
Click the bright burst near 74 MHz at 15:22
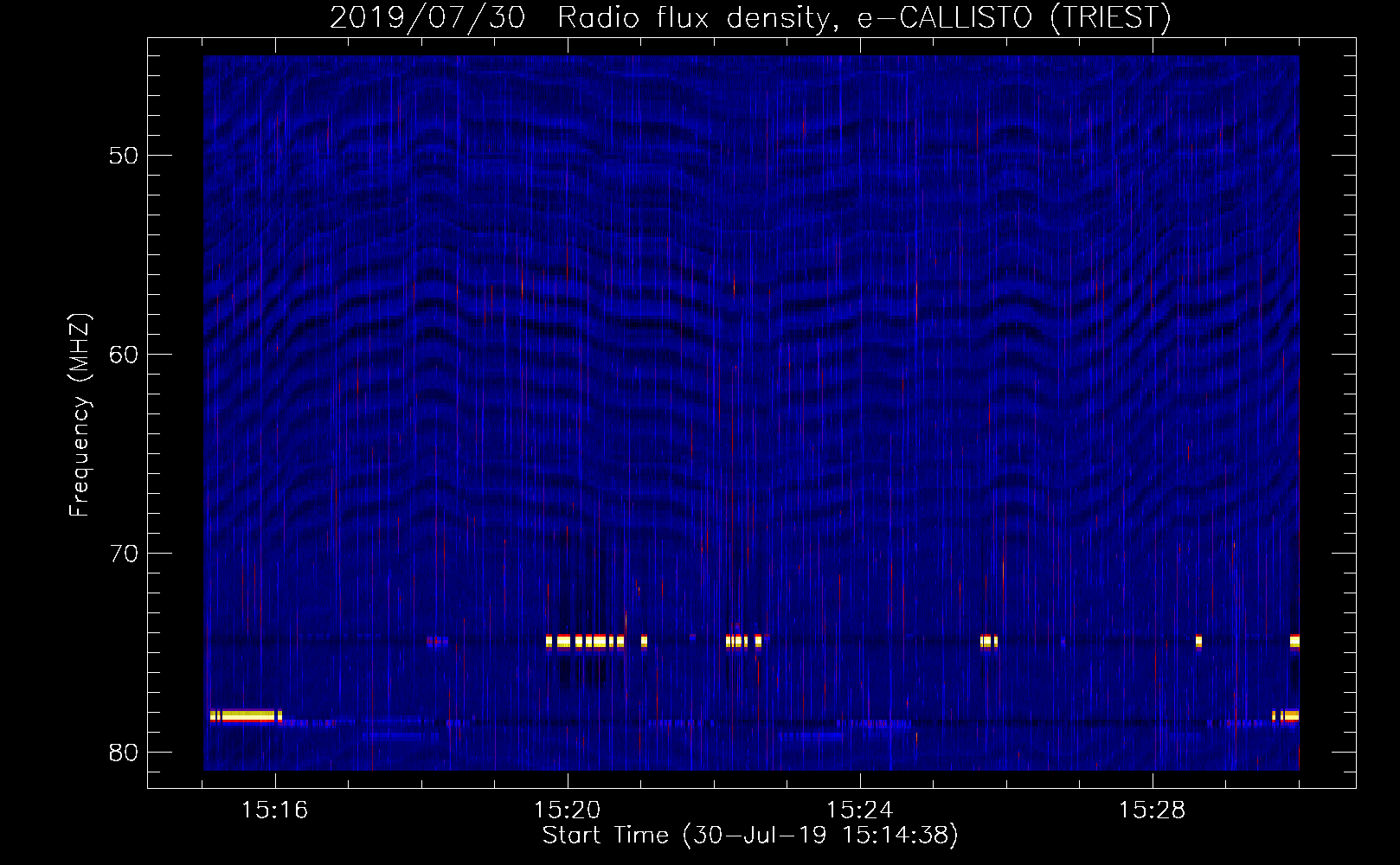tap(744, 641)
